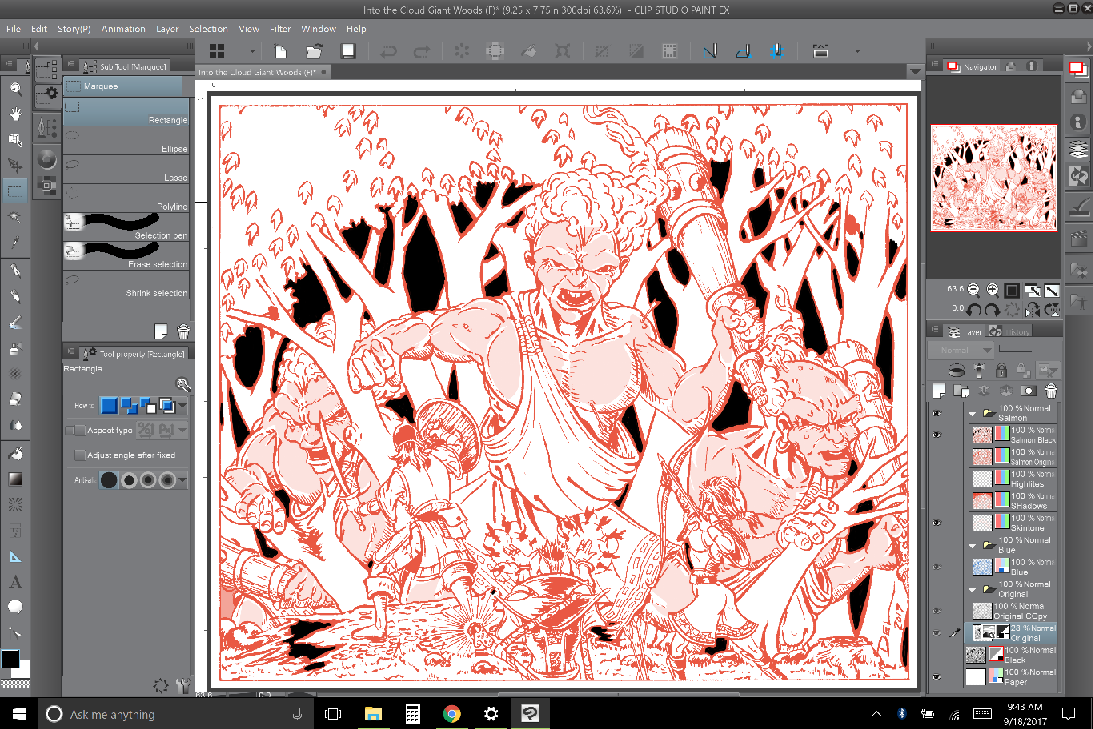The image size is (1093, 729).
Task: Hide the Salmon folder with eye icon
Action: click(x=938, y=413)
